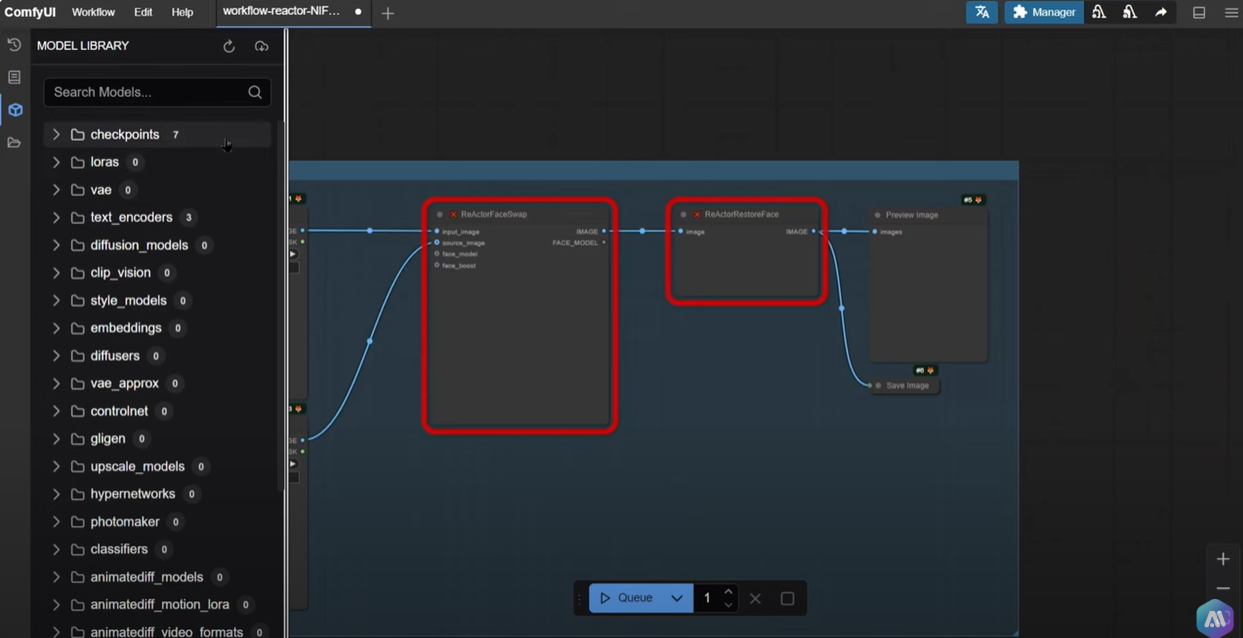
Task: Open the workflows folder sidebar icon
Action: [14, 143]
